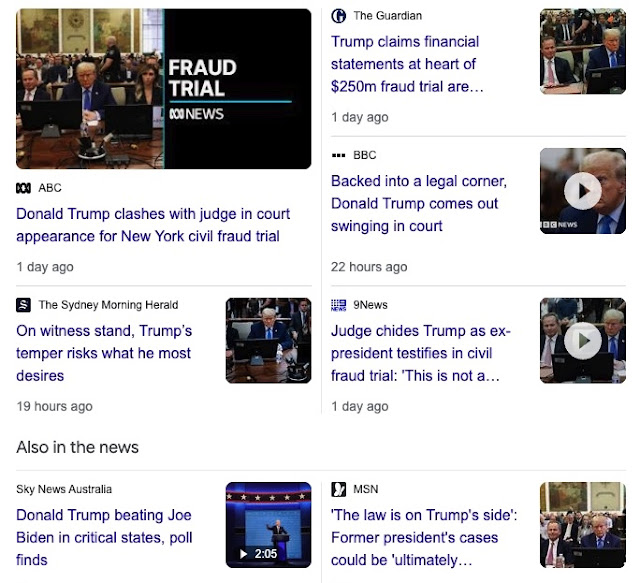The height and width of the screenshot is (583, 640).
Task: Click The Guardian publisher logo icon
Action: 338,16
